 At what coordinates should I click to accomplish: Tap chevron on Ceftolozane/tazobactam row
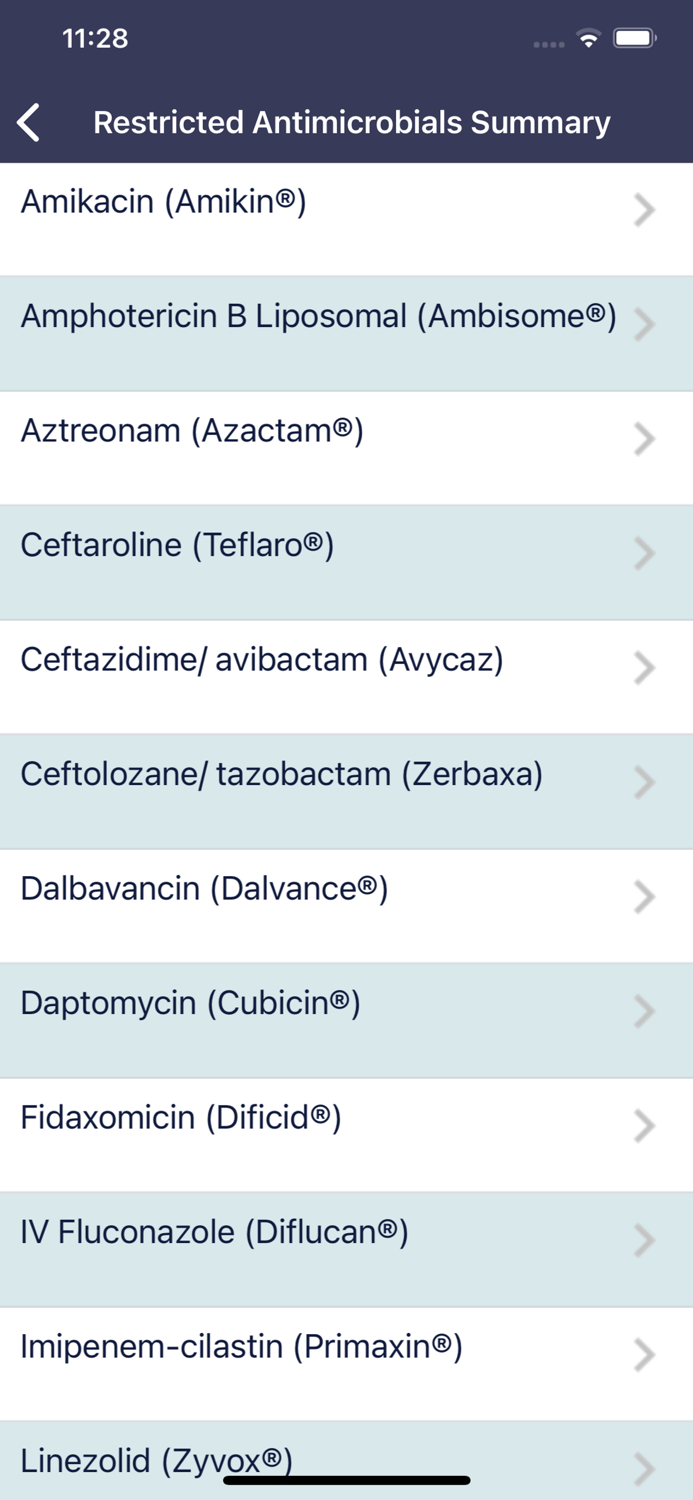pyautogui.click(x=645, y=781)
